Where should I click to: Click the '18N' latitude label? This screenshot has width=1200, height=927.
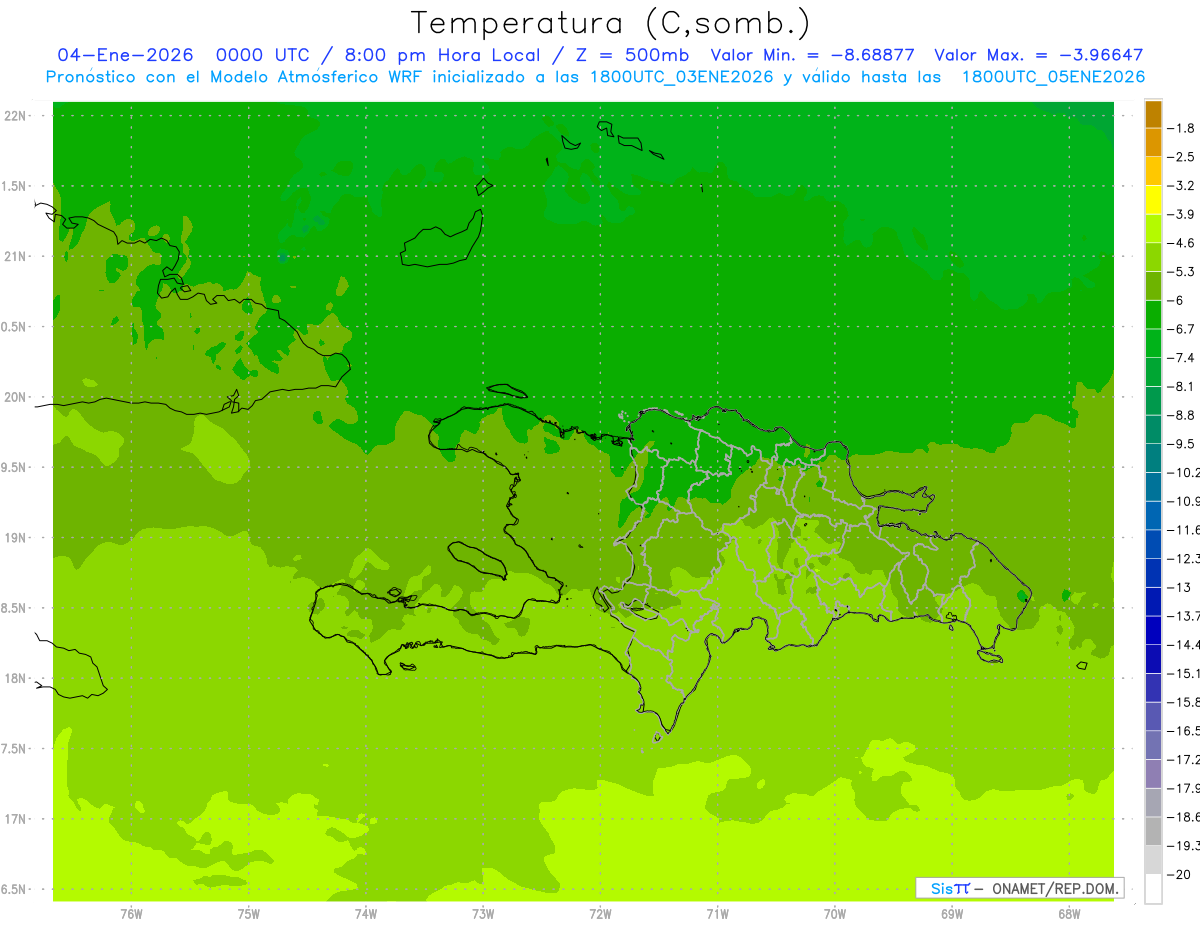pos(15,678)
